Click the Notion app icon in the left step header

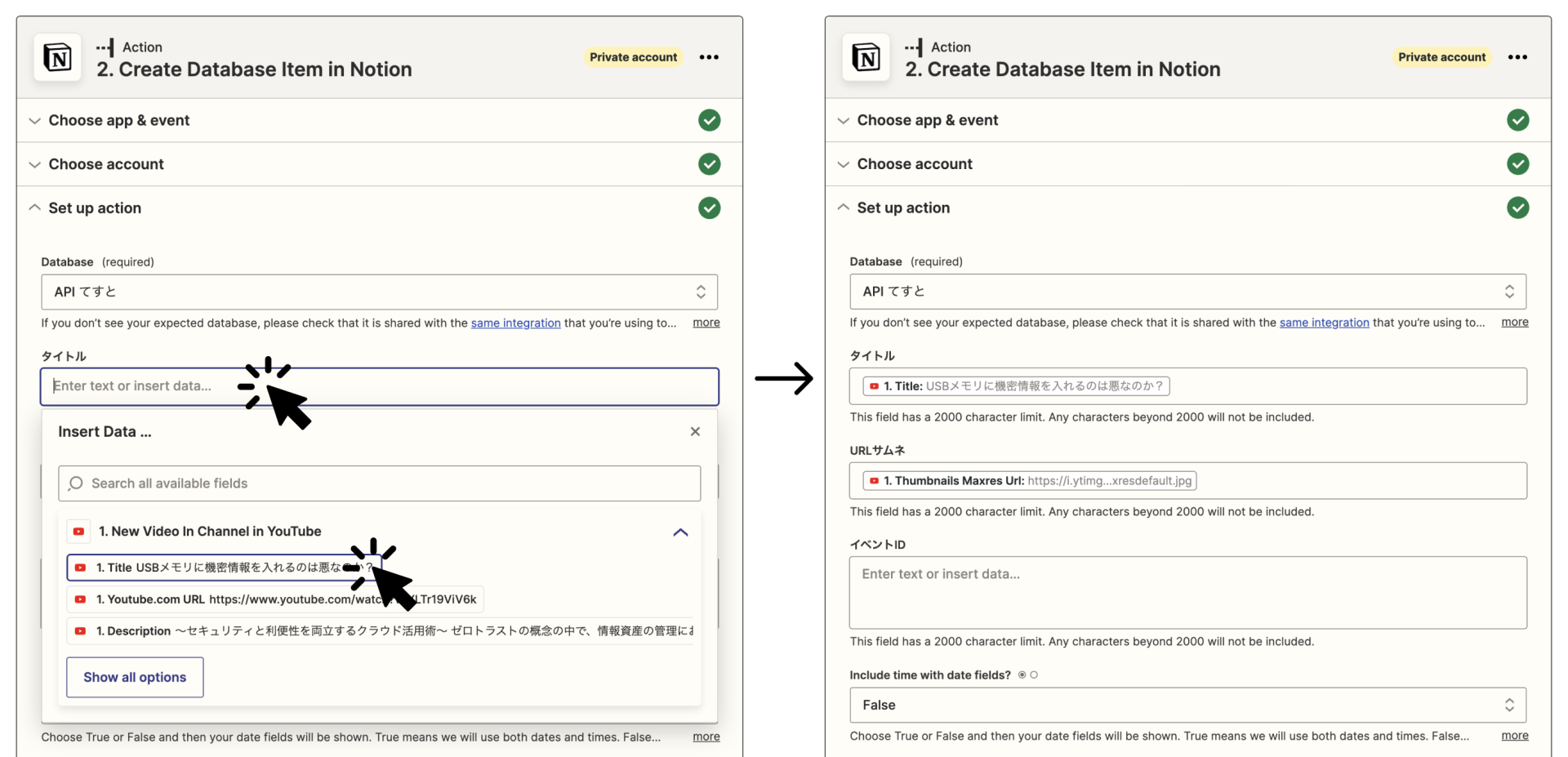tap(57, 57)
